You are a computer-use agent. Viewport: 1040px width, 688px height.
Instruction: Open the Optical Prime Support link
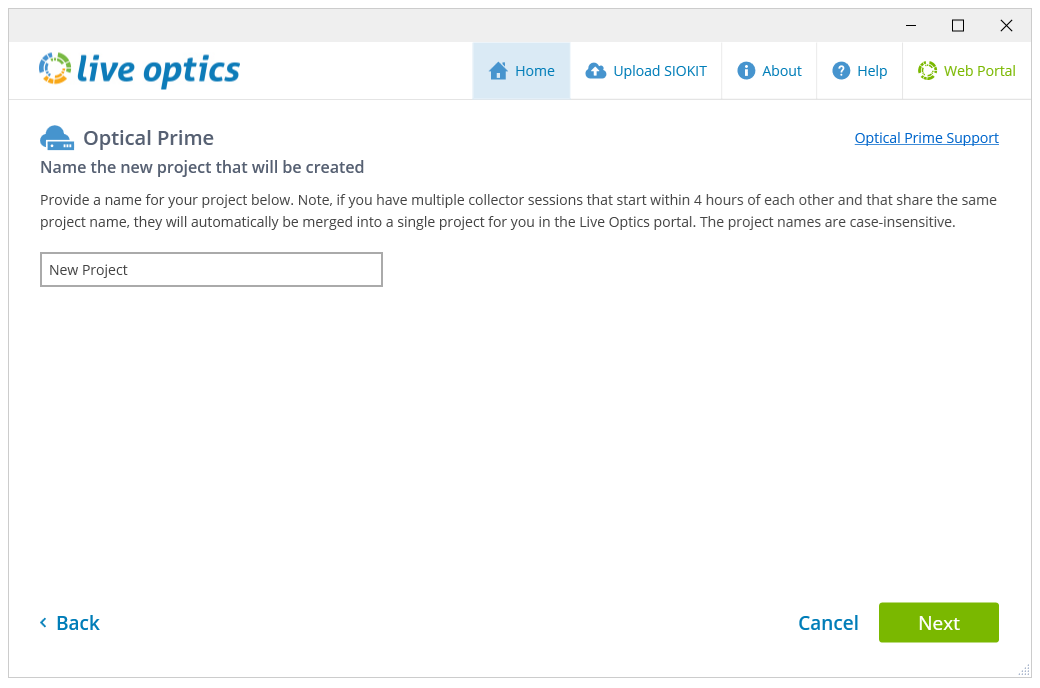(x=926, y=138)
